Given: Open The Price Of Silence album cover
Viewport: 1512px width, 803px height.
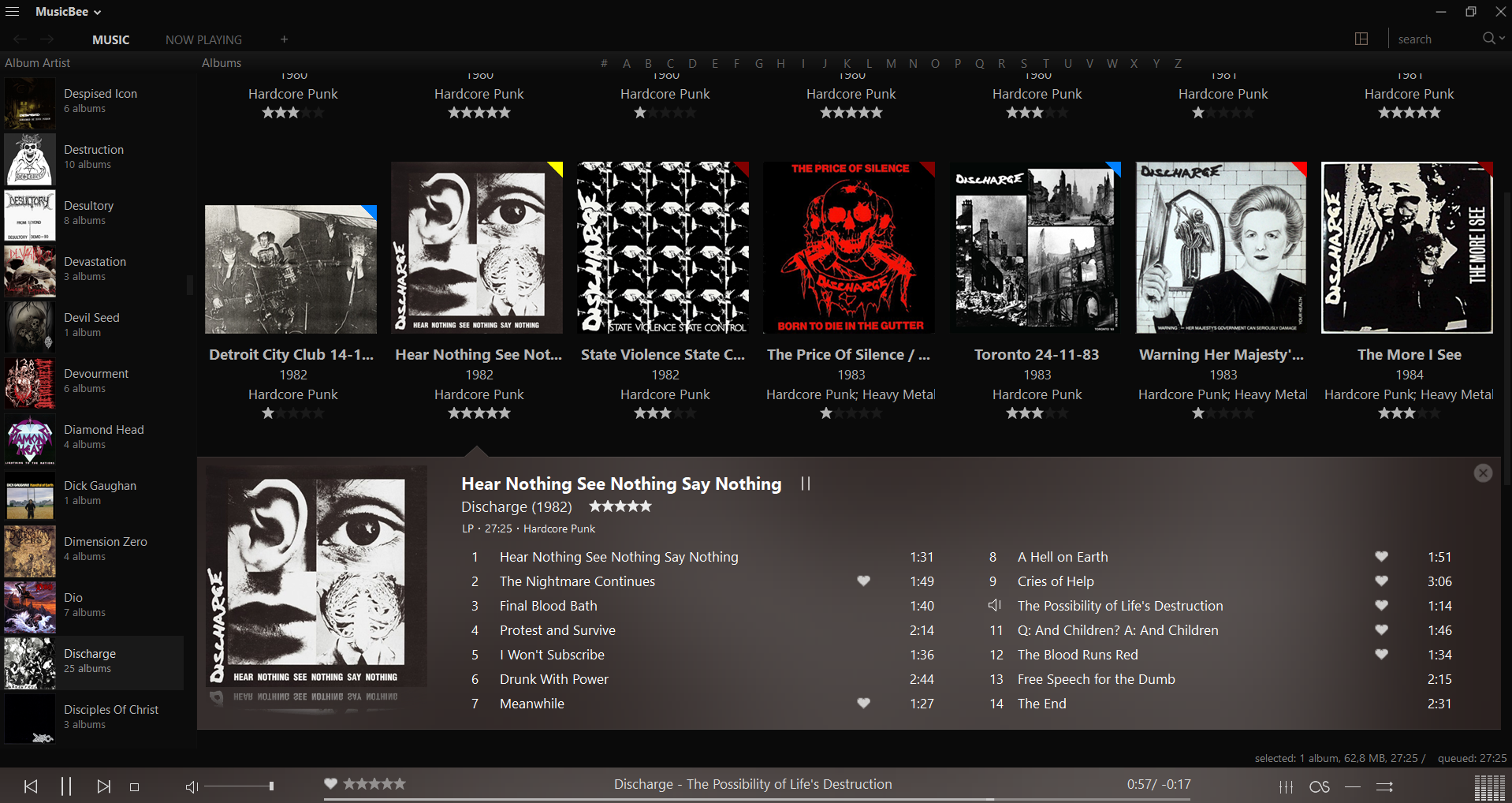Looking at the screenshot, I should click(x=849, y=248).
